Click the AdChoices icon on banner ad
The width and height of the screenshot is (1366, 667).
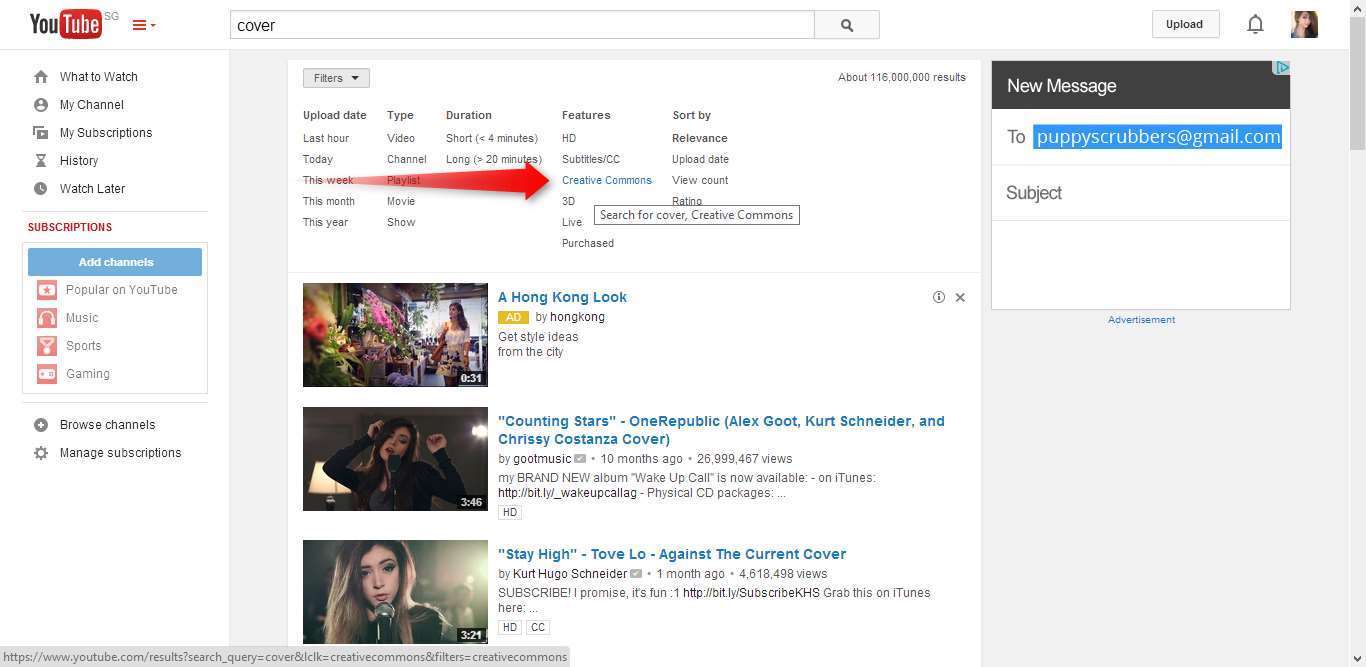pyautogui.click(x=1282, y=68)
